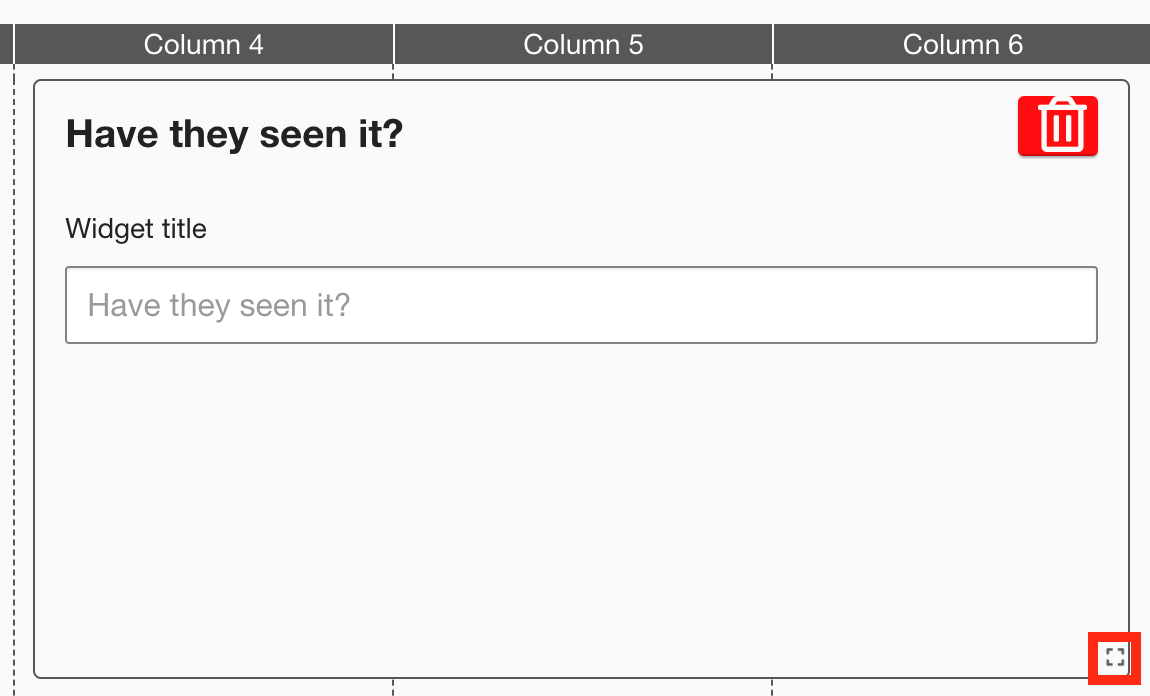This screenshot has height=696, width=1150.
Task: Click inside the 'Have they seen it?' input field
Action: (x=580, y=305)
